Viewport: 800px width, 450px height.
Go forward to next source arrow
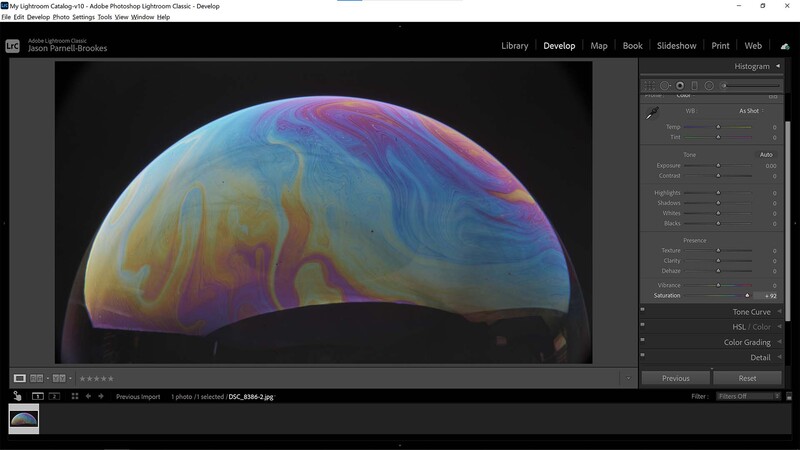coord(101,396)
